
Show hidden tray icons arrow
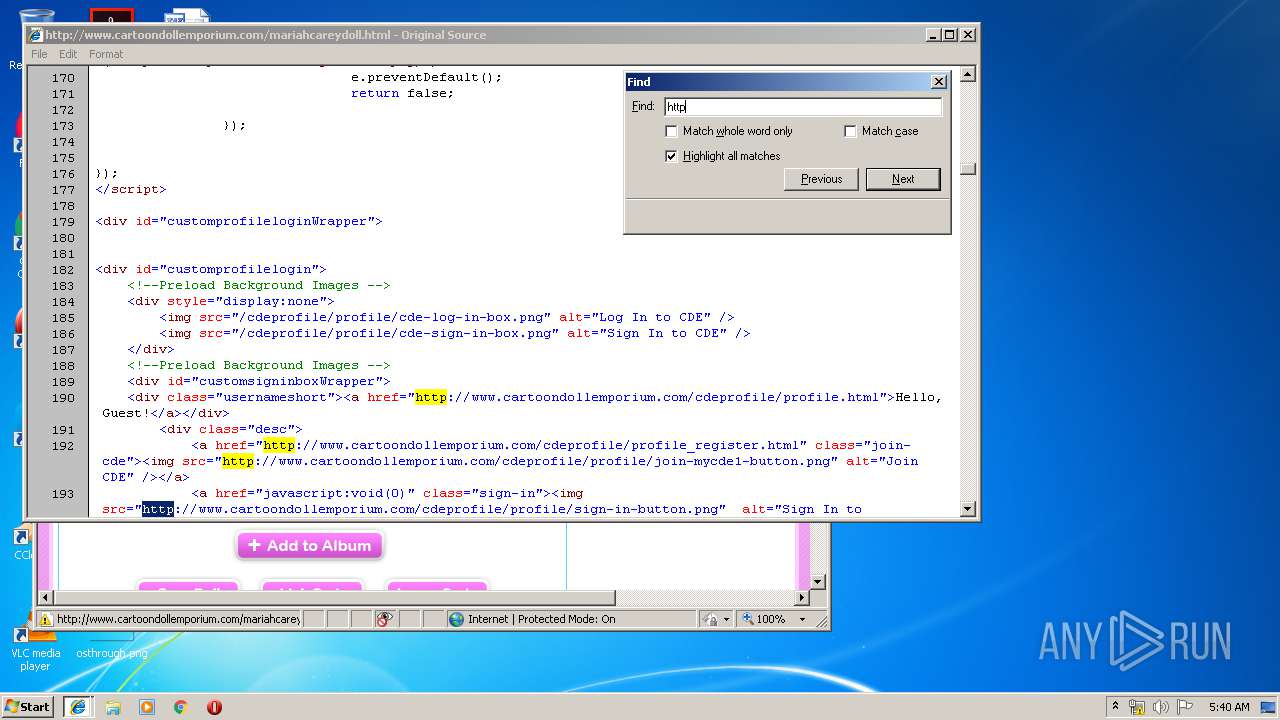click(1115, 707)
